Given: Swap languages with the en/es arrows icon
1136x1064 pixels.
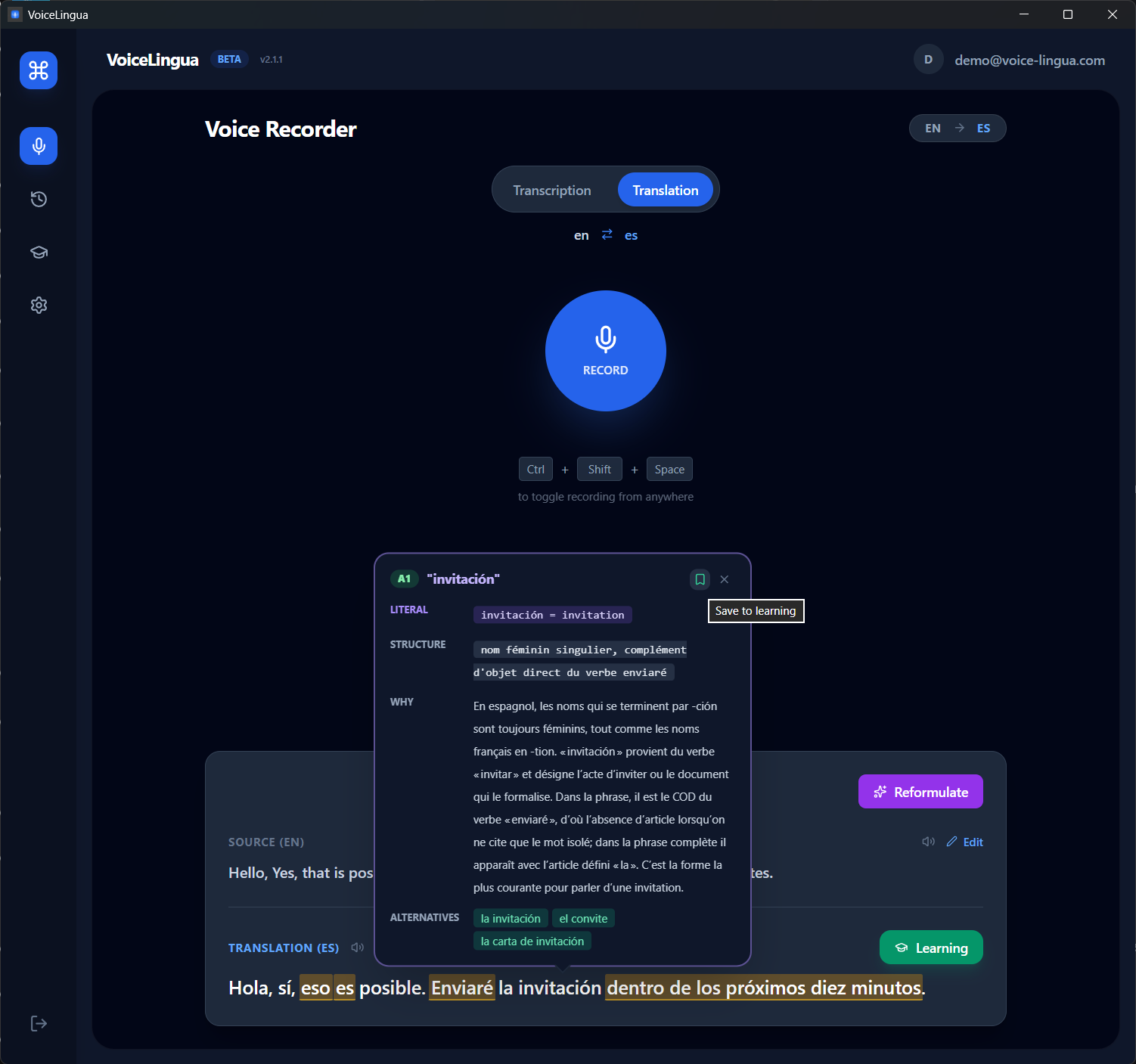Looking at the screenshot, I should pos(607,234).
